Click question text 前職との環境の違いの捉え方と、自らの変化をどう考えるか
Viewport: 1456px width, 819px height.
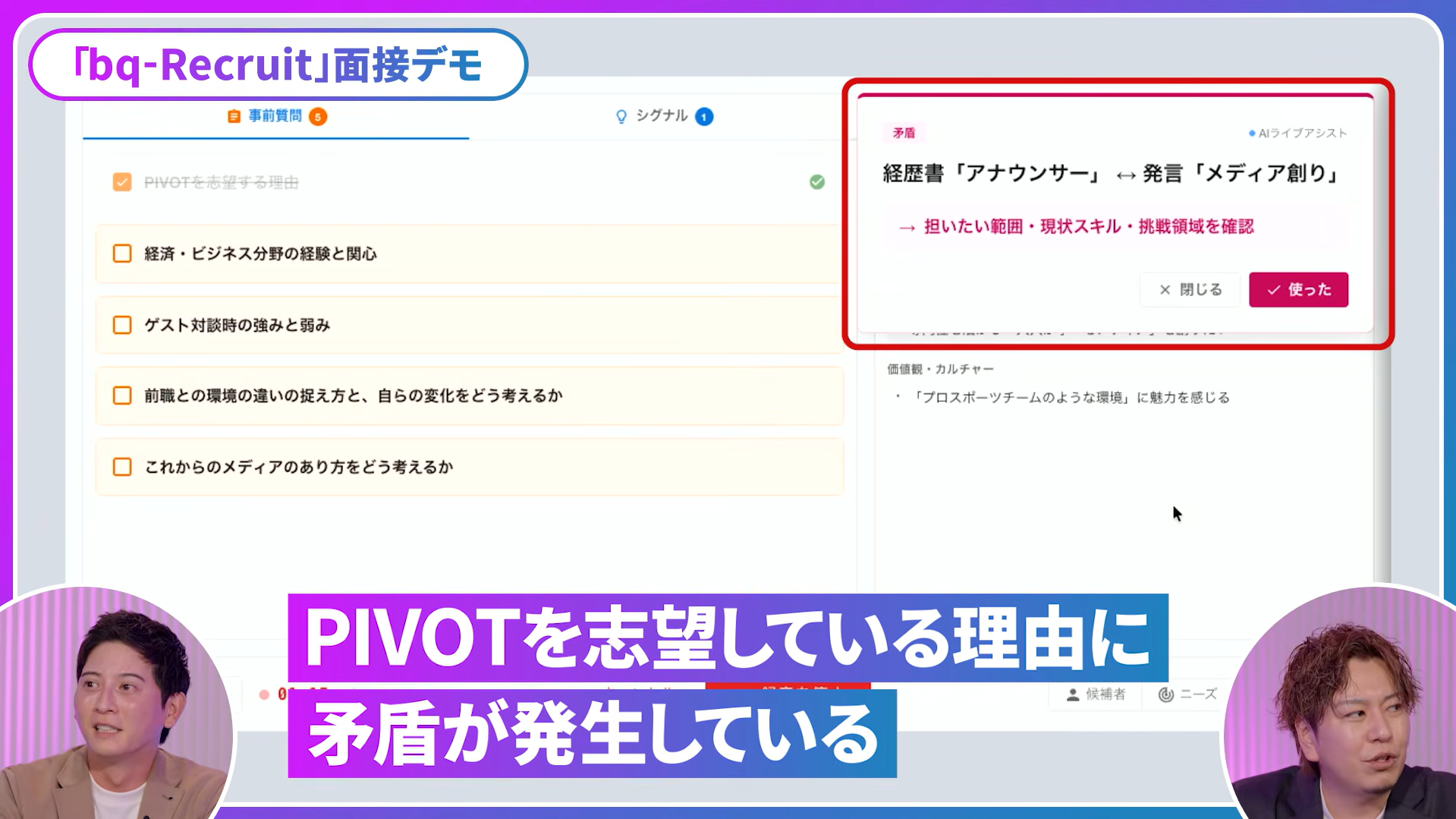coord(354,396)
